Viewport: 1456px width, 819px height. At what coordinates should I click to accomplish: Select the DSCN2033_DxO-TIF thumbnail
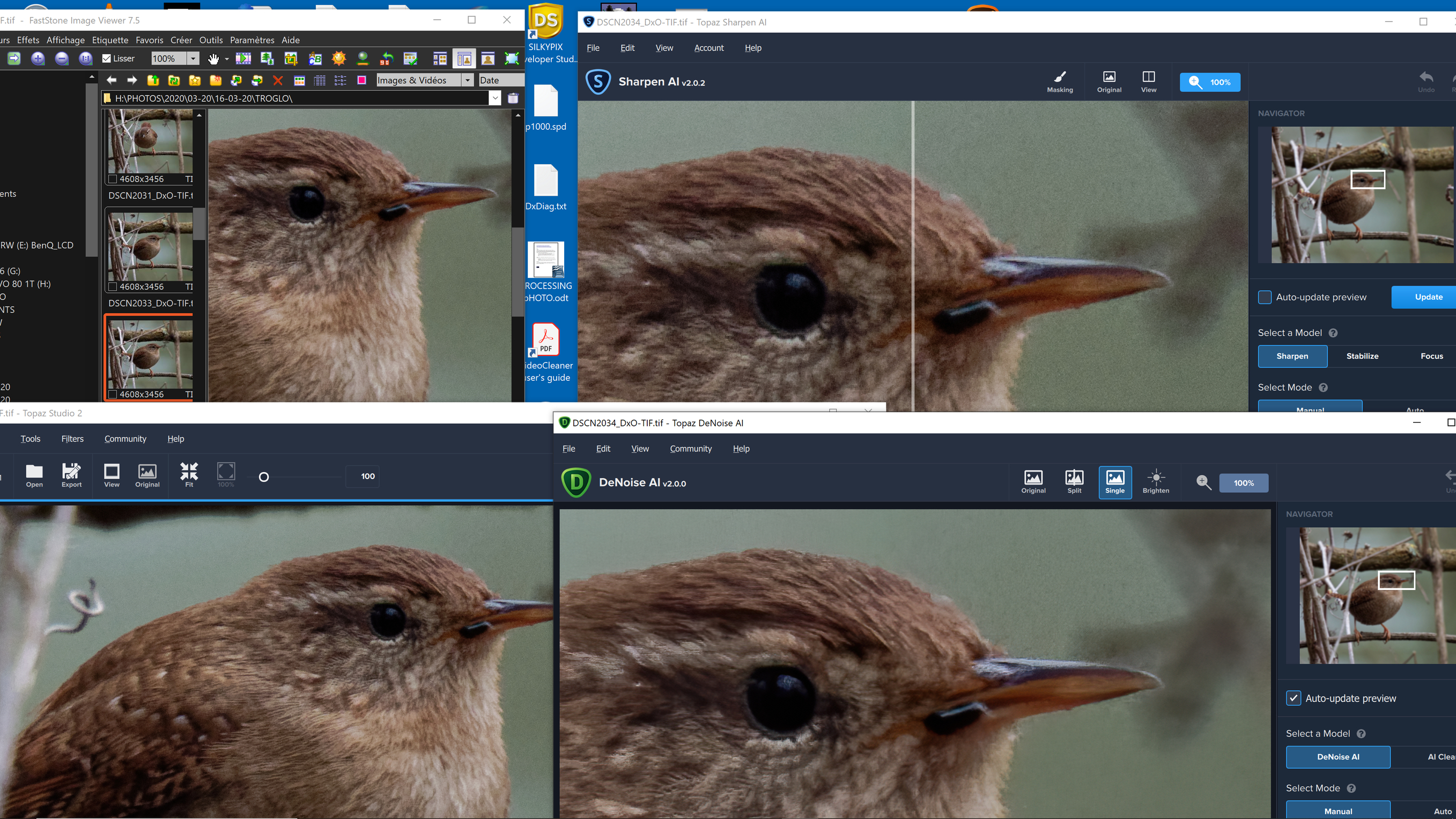coord(150,249)
